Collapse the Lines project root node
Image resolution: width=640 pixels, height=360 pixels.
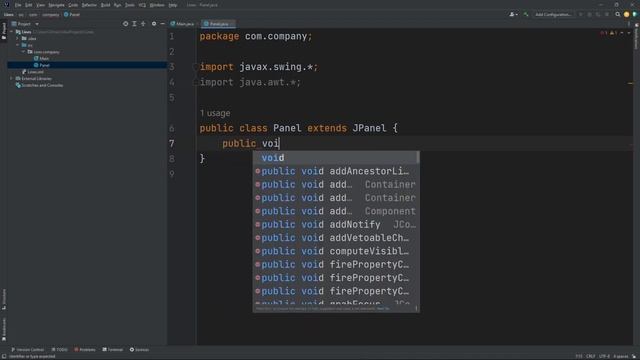pos(12,32)
